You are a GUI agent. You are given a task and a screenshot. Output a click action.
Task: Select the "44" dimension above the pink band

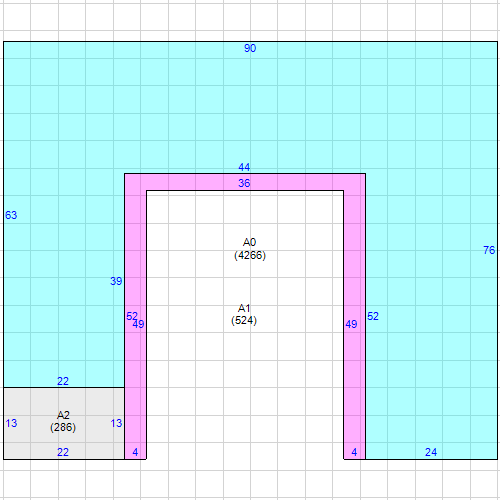[x=244, y=167]
